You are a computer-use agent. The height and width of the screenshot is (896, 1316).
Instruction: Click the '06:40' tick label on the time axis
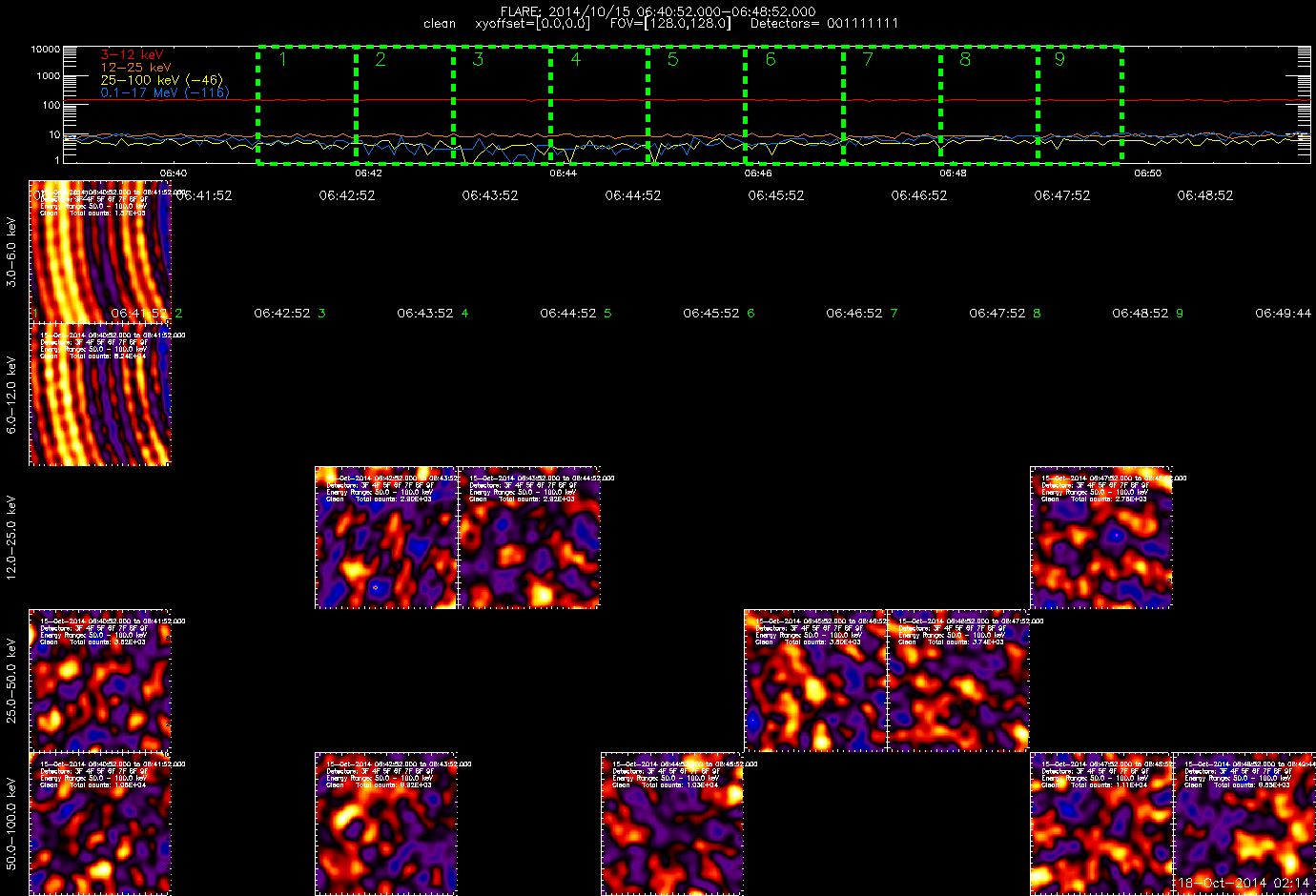tap(174, 173)
